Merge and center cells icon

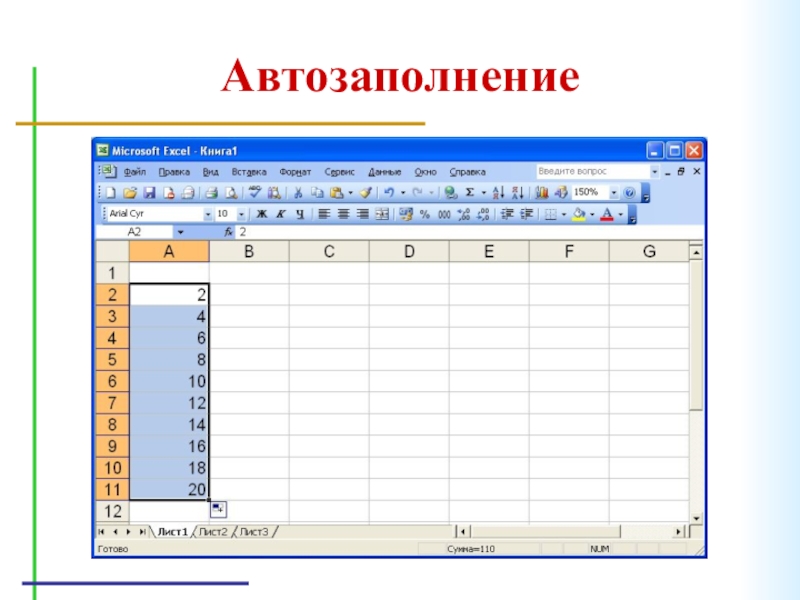382,214
